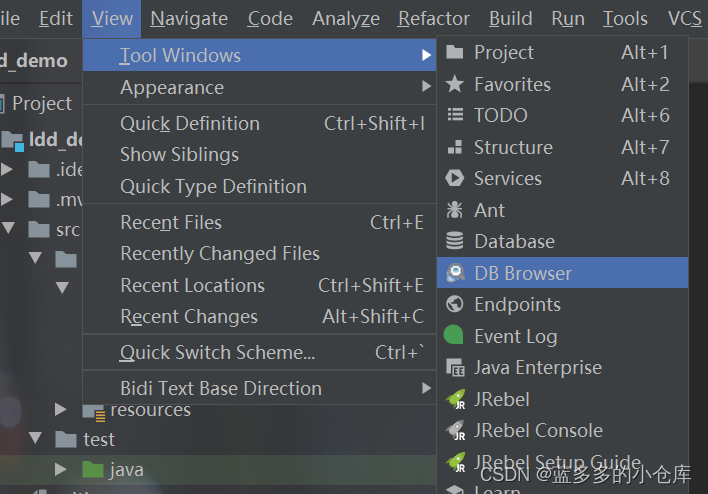Expand the .ide folder tree arrow

pos(6,169)
